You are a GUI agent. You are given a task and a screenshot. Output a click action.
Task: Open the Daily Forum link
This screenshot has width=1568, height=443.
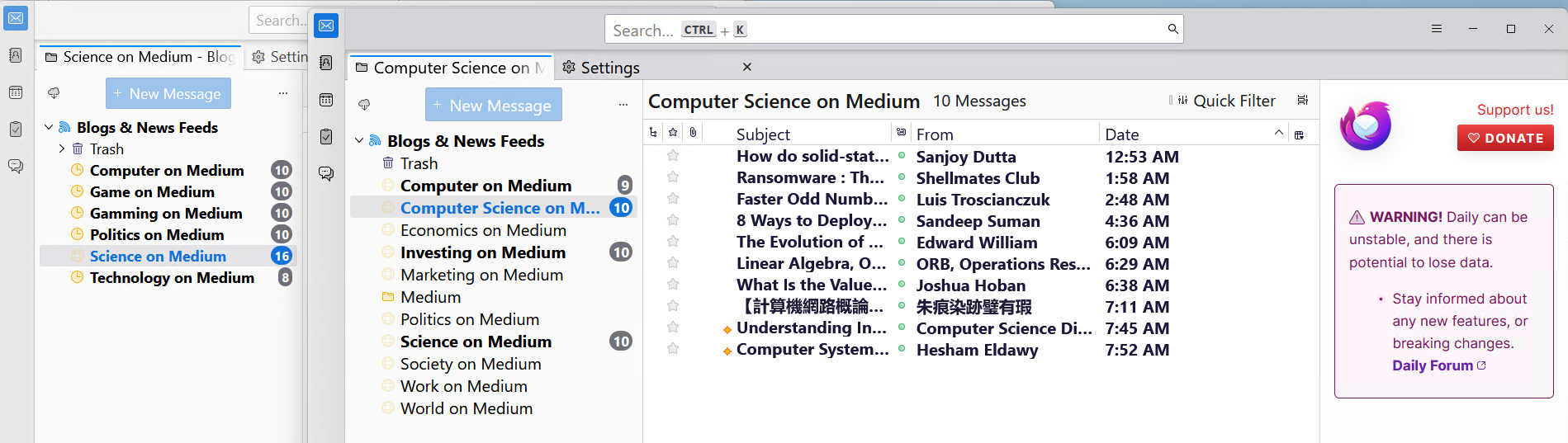[x=1438, y=365]
